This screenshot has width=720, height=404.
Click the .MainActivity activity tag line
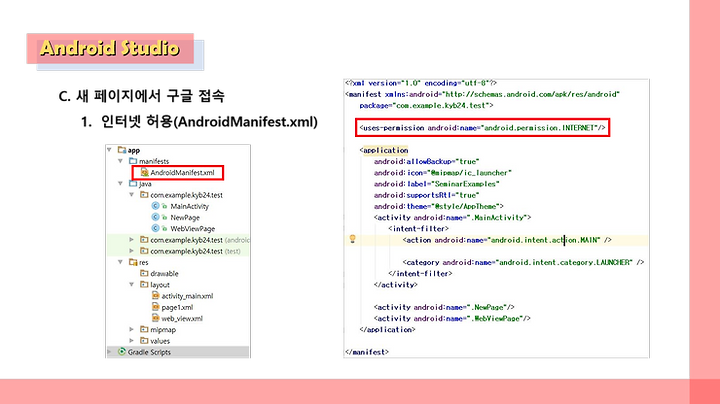[452, 218]
